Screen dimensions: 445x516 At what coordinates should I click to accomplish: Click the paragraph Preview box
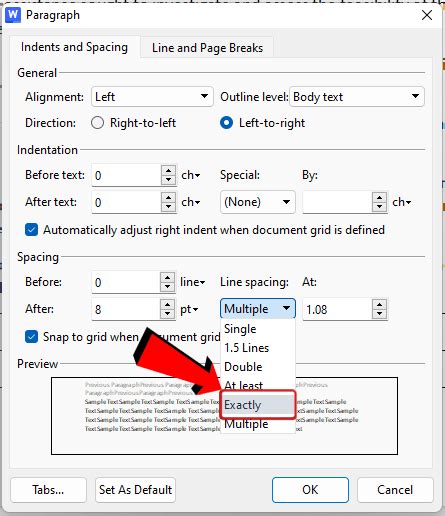click(x=224, y=416)
